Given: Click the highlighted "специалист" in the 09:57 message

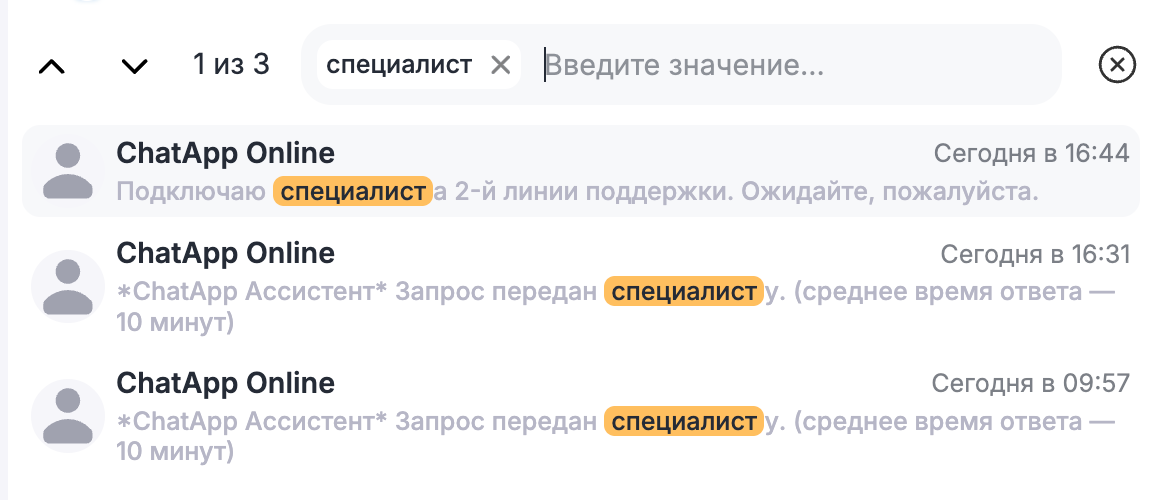Looking at the screenshot, I should click(683, 421).
